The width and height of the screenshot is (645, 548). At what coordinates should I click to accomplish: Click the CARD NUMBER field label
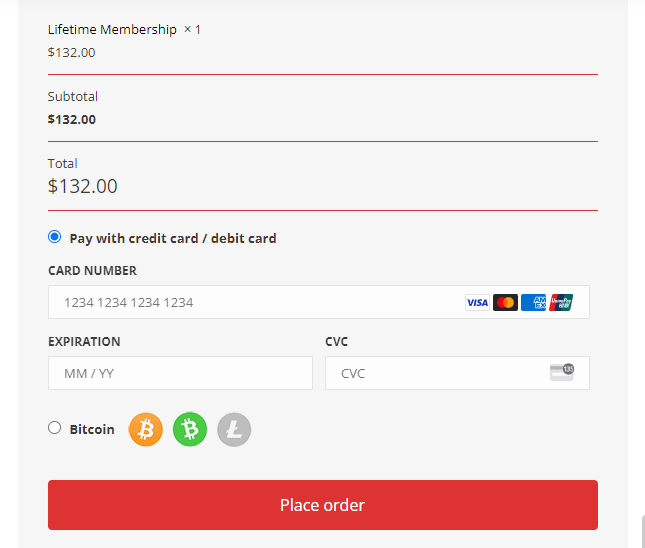coord(92,271)
